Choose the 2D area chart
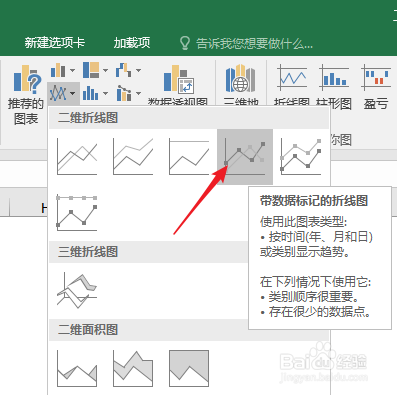Viewport: 397px width, 395px height. coord(77,368)
